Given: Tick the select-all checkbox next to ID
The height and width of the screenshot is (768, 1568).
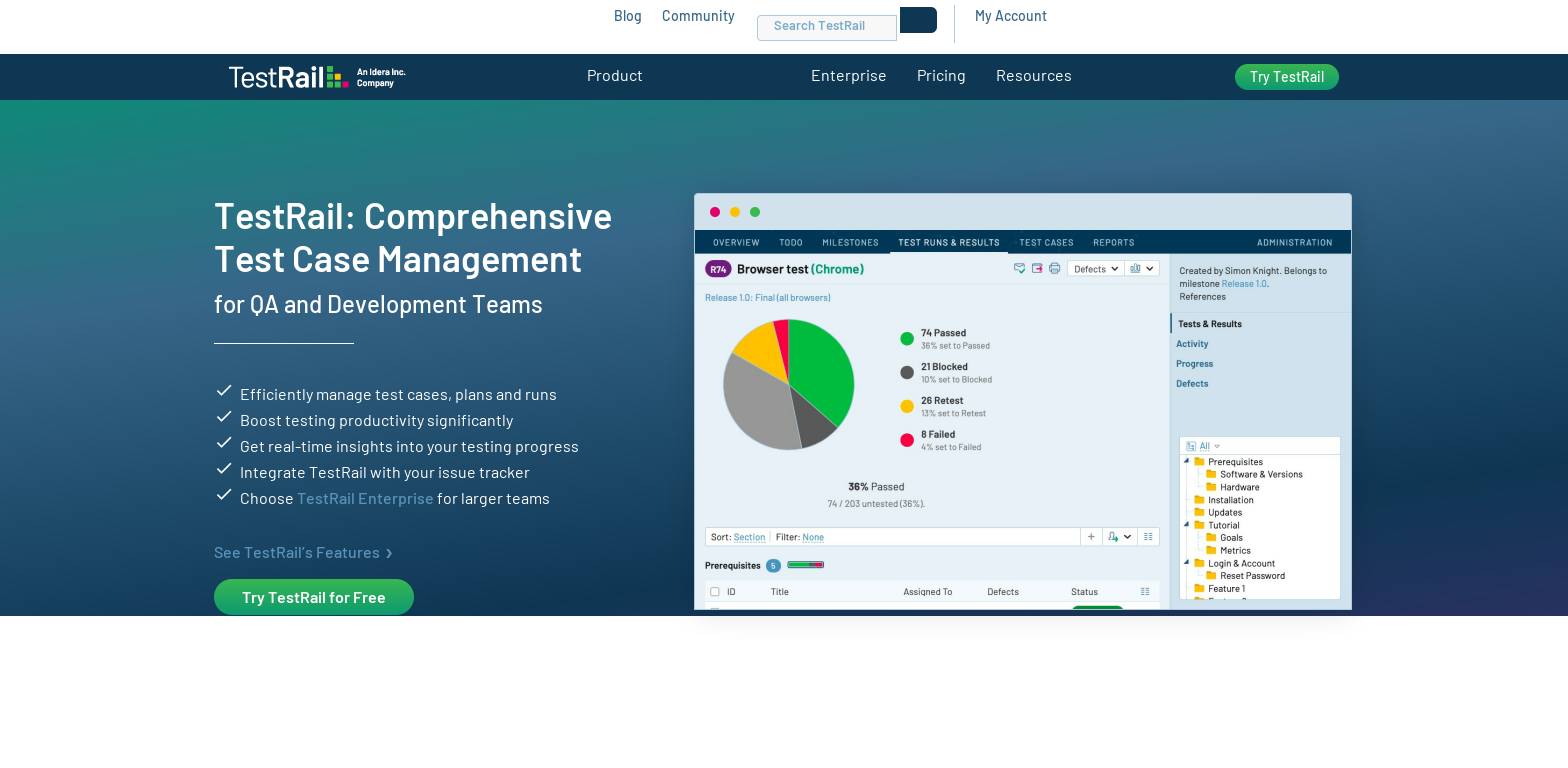Looking at the screenshot, I should point(714,592).
